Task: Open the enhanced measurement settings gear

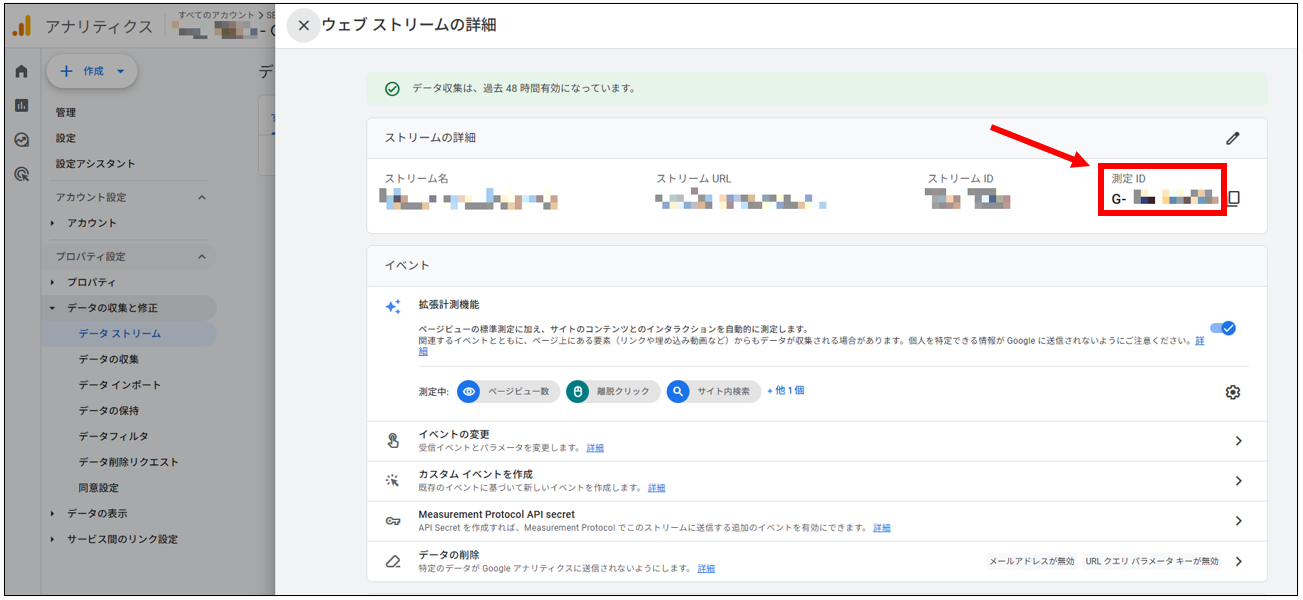Action: click(x=1232, y=392)
